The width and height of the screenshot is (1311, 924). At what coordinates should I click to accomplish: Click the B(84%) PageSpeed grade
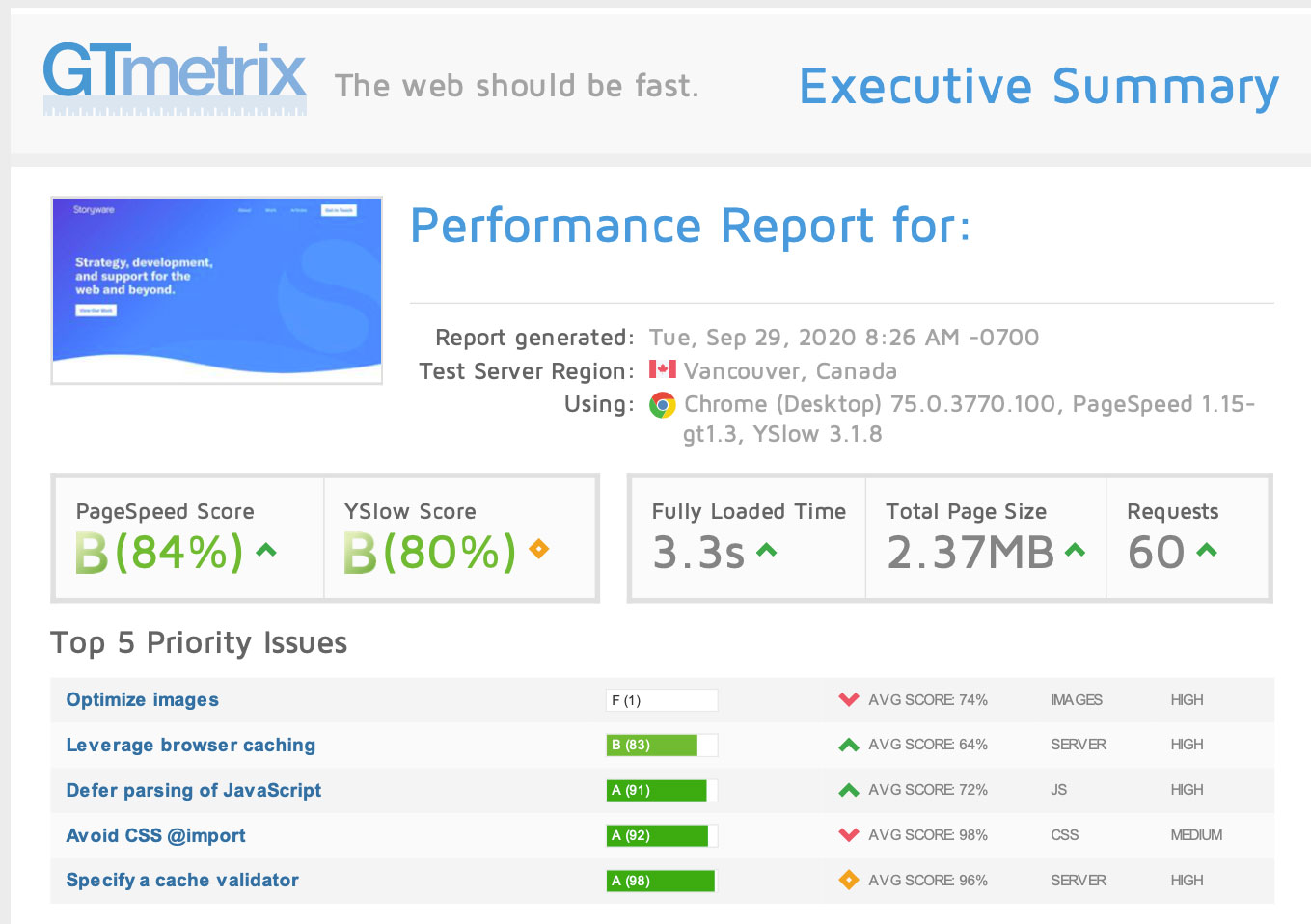(x=159, y=553)
